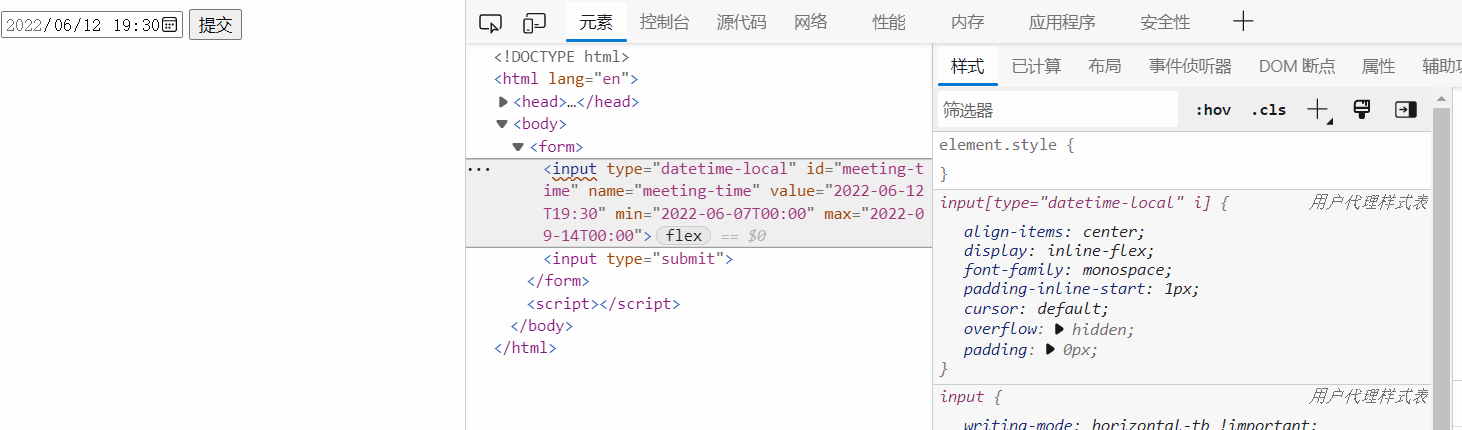The height and width of the screenshot is (430, 1462).
Task: Collapse the body element node
Action: pos(502,124)
